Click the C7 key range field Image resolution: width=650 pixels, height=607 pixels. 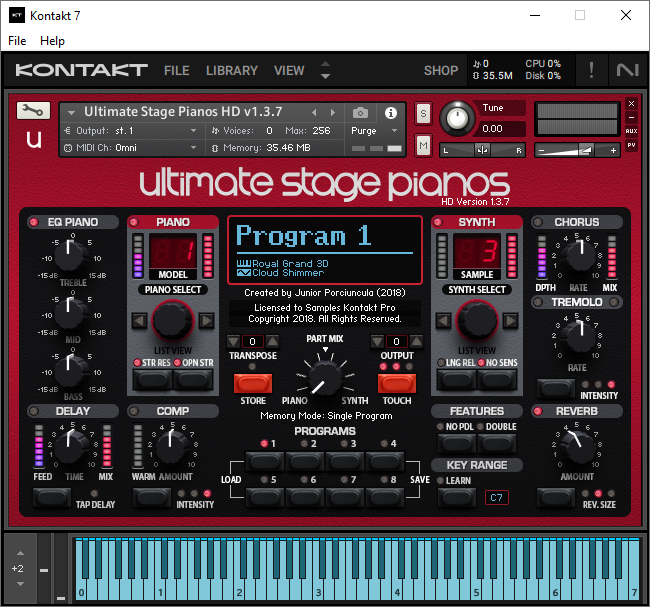coord(497,498)
